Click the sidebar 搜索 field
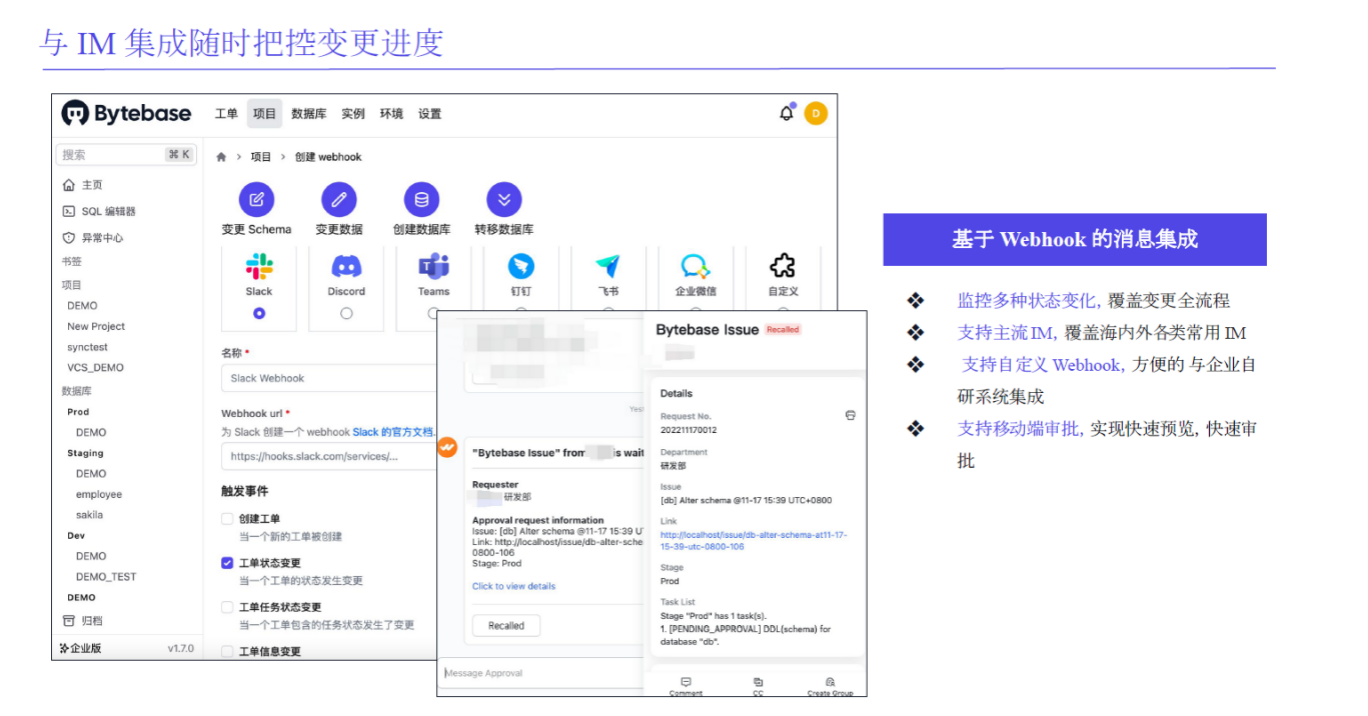This screenshot has width=1368, height=716. 125,154
